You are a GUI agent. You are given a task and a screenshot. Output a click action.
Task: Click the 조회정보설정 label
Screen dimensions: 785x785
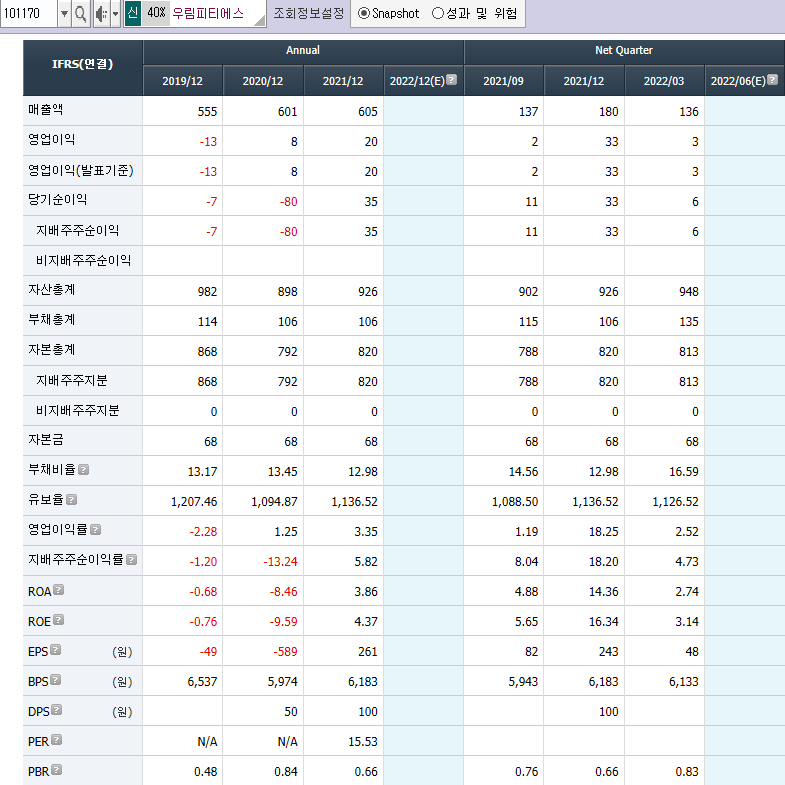coord(309,14)
